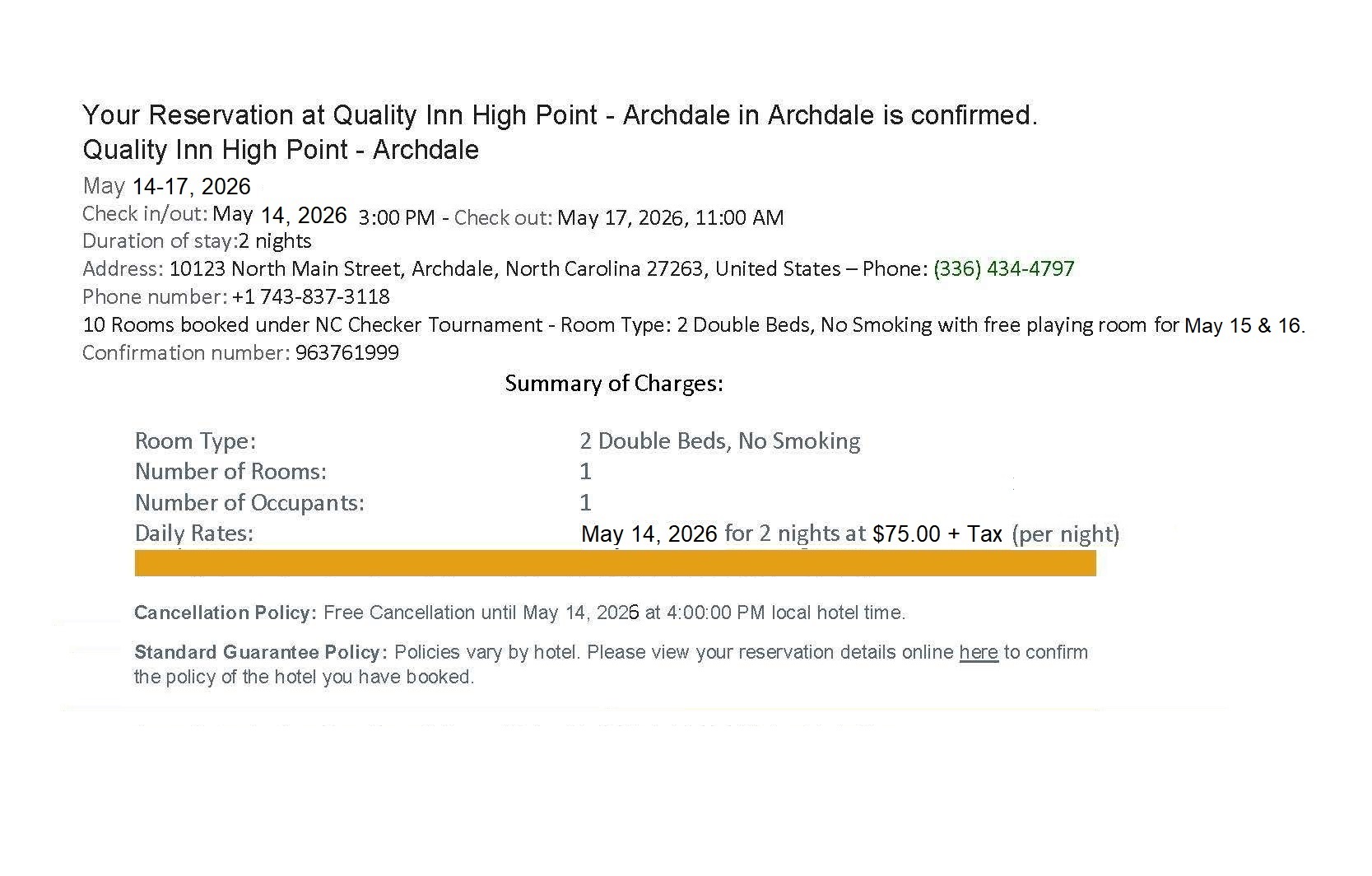Click the check-out time May 17, 2026, 11:00 AM
The image size is (1372, 876).
click(670, 218)
